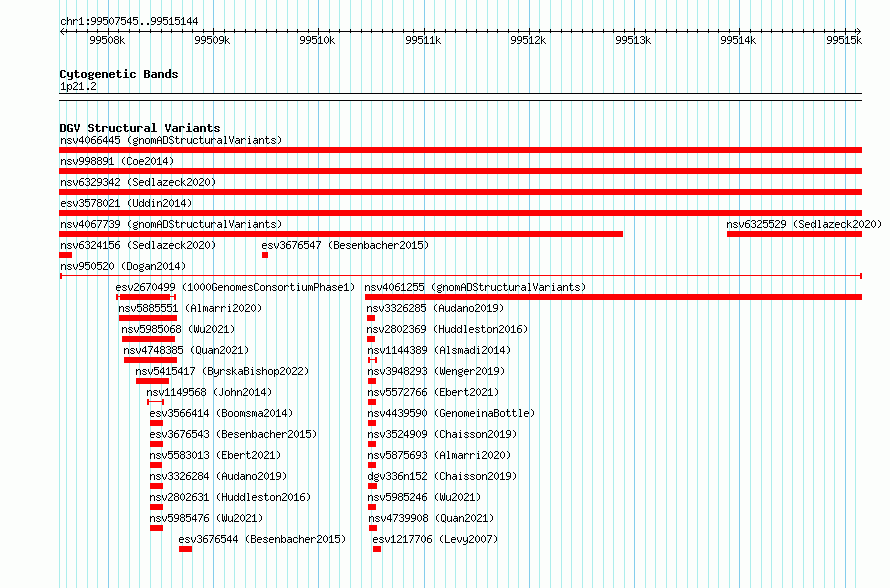Click the red bar under nsv4066445

pyautogui.click(x=460, y=150)
